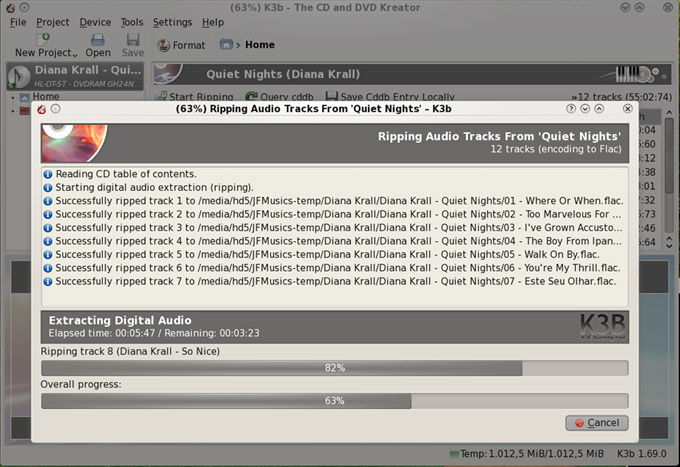Click the track 8 progress bar
The height and width of the screenshot is (467, 680).
334,368
